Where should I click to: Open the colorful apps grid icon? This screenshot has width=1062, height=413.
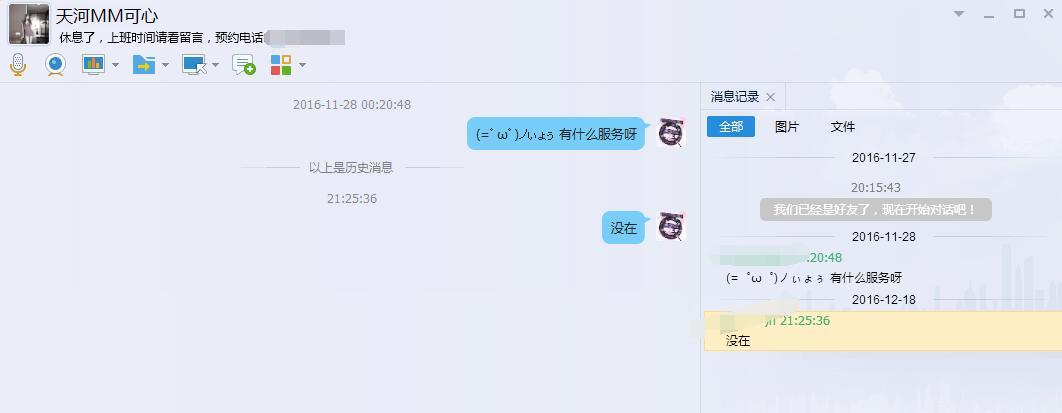coord(281,64)
